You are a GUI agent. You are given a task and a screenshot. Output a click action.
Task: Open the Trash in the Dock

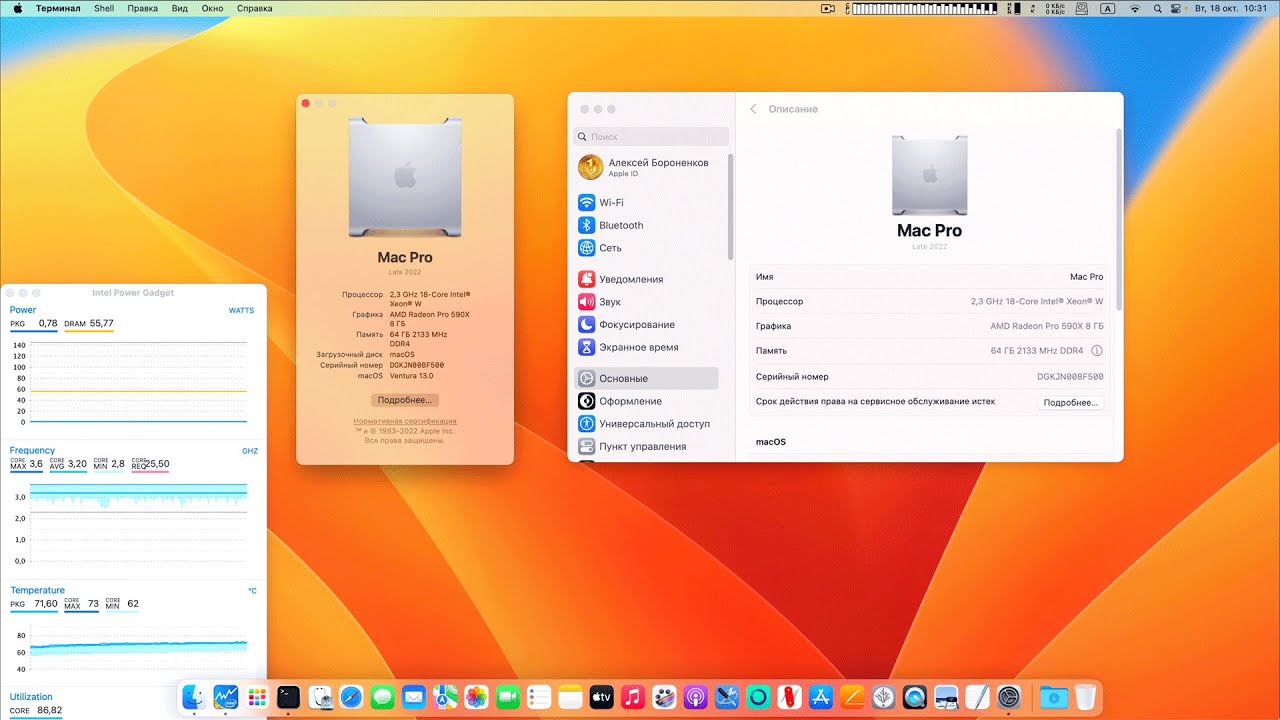point(1085,697)
